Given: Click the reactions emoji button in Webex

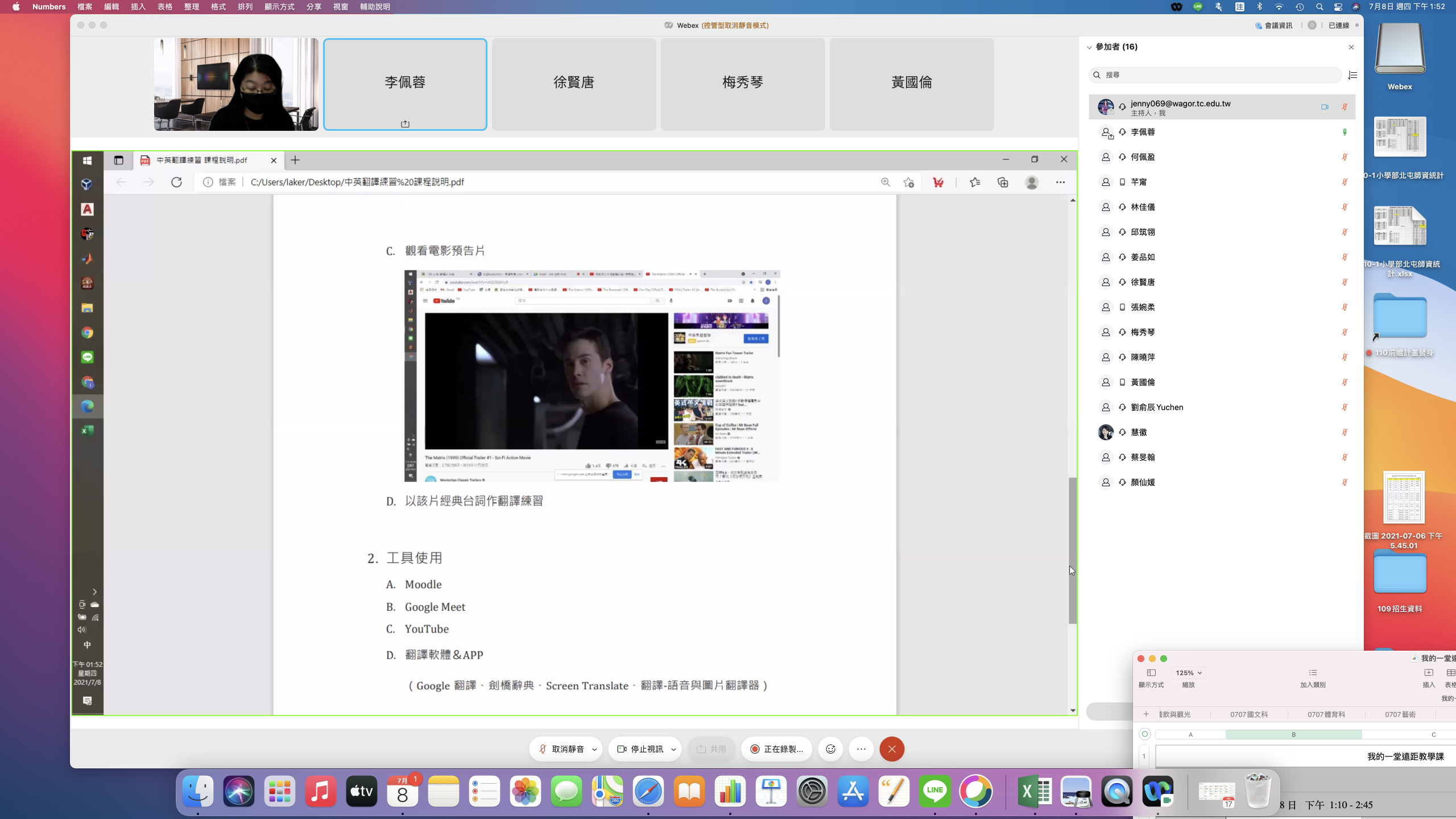Looking at the screenshot, I should click(x=830, y=749).
